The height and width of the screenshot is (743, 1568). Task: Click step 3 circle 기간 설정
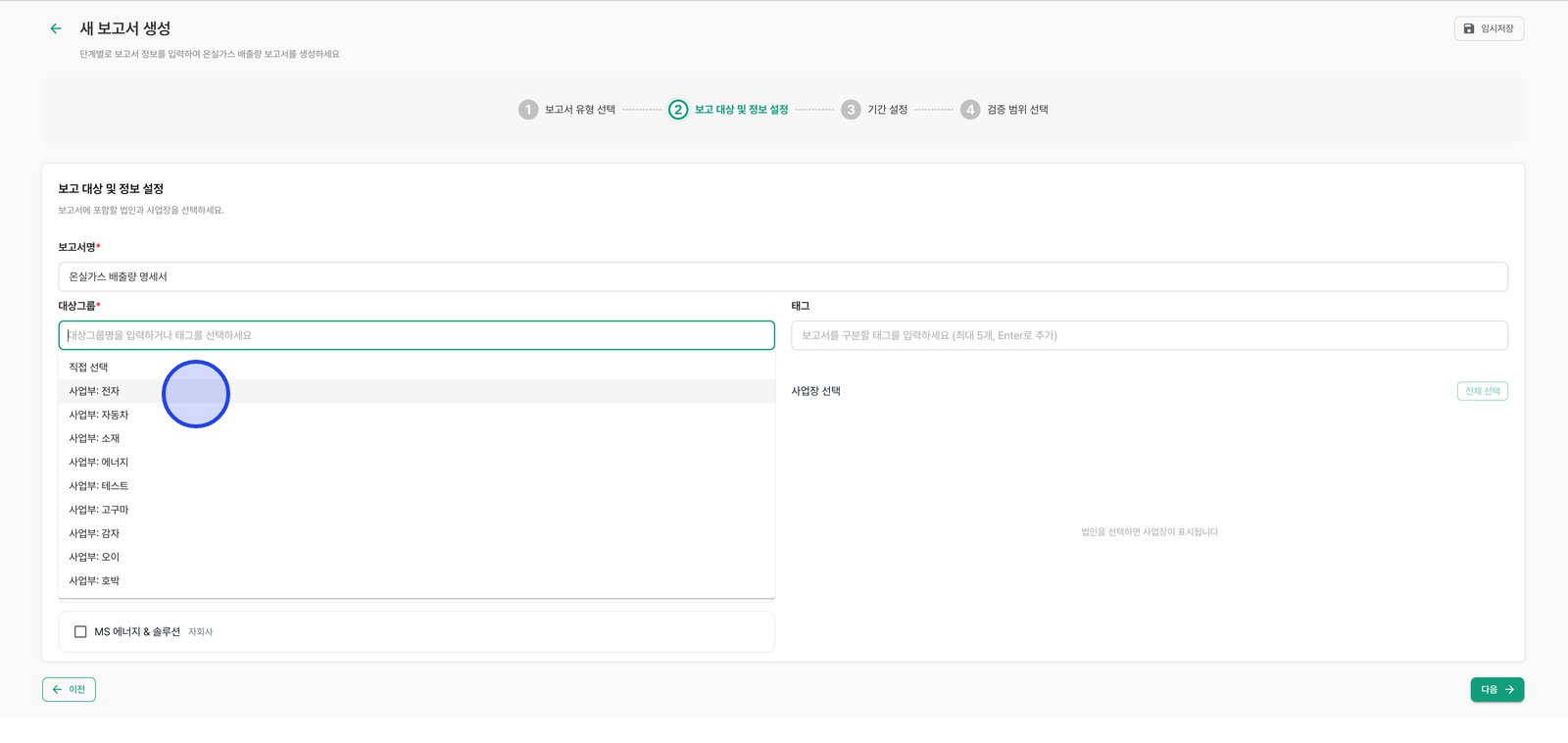tap(851, 110)
